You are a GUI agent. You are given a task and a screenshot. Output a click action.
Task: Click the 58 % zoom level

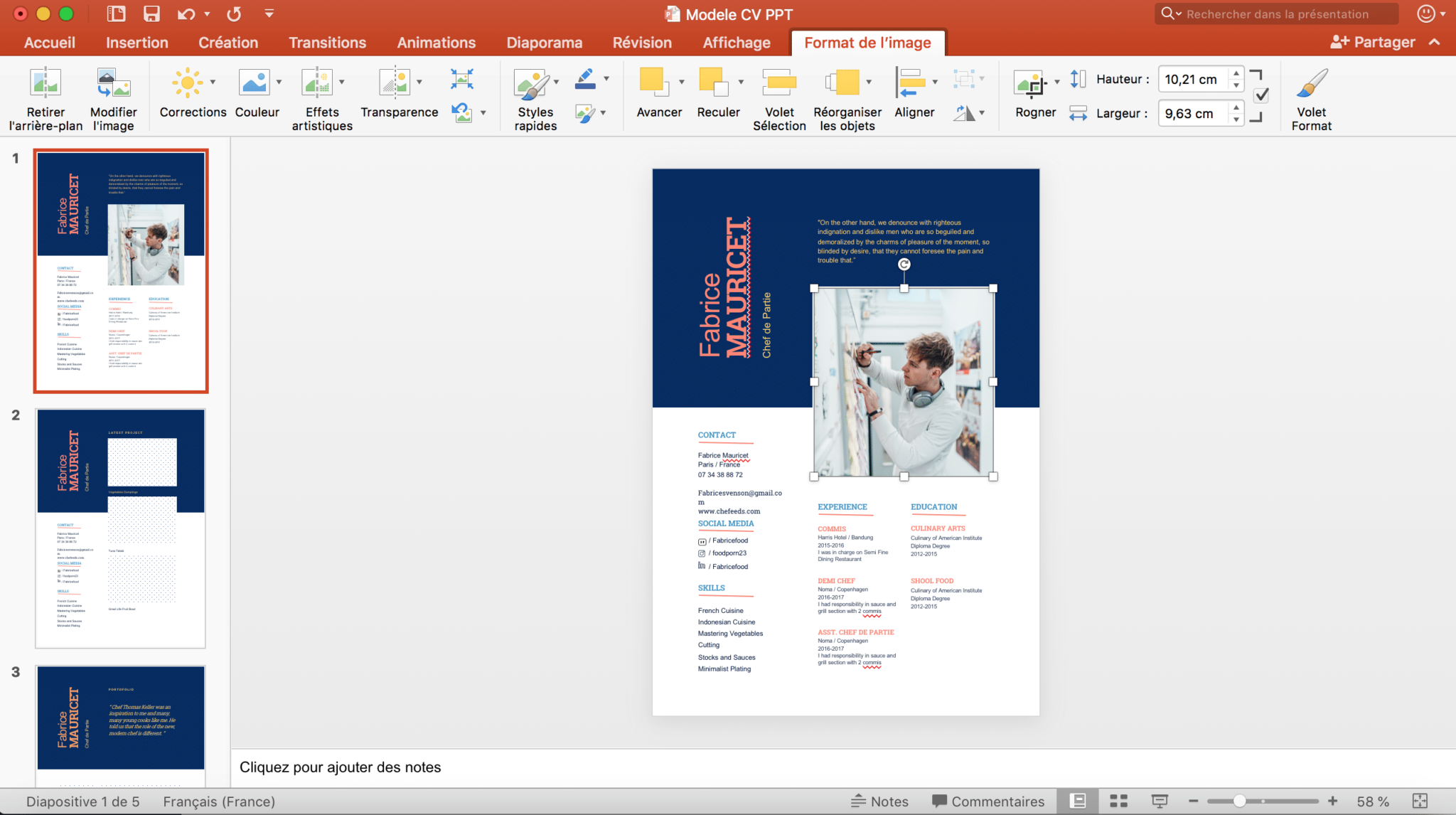1373,801
